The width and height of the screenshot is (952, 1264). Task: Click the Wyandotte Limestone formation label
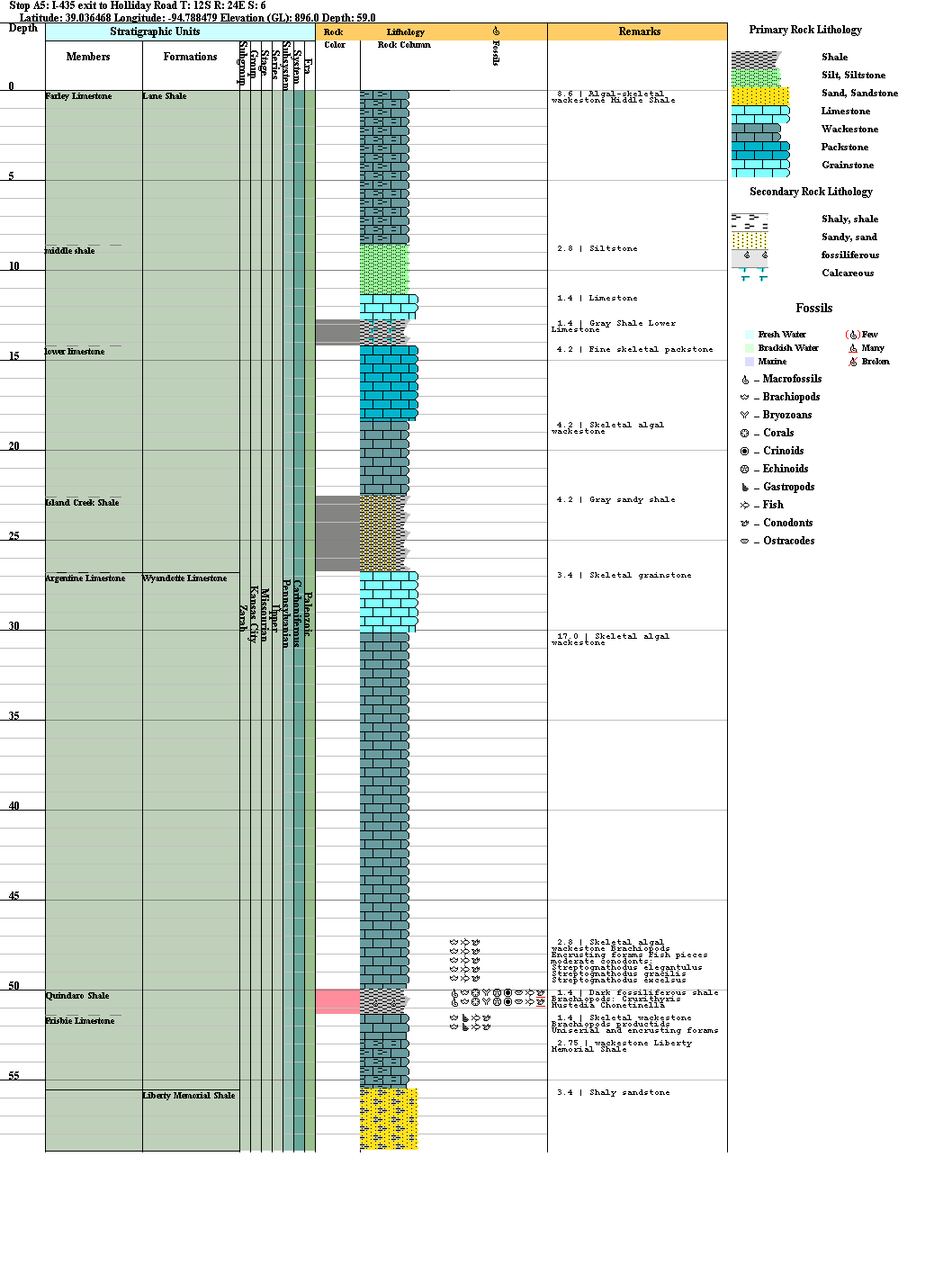point(185,578)
